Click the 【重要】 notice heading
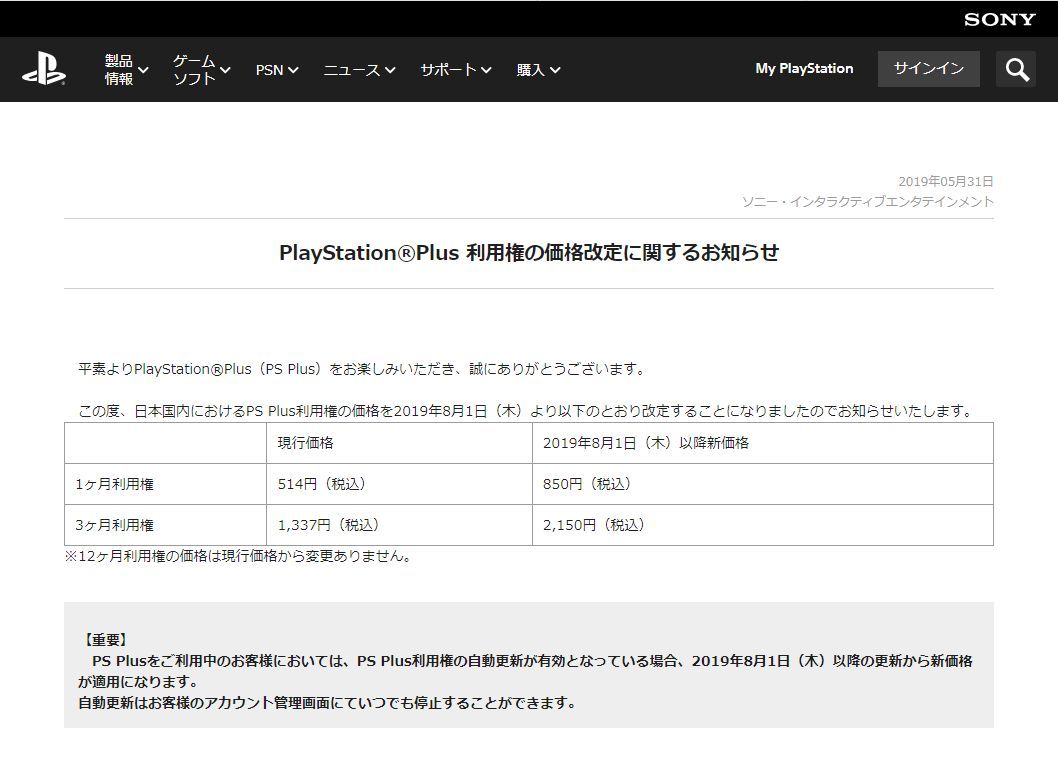The width and height of the screenshot is (1058, 770). pos(104,640)
